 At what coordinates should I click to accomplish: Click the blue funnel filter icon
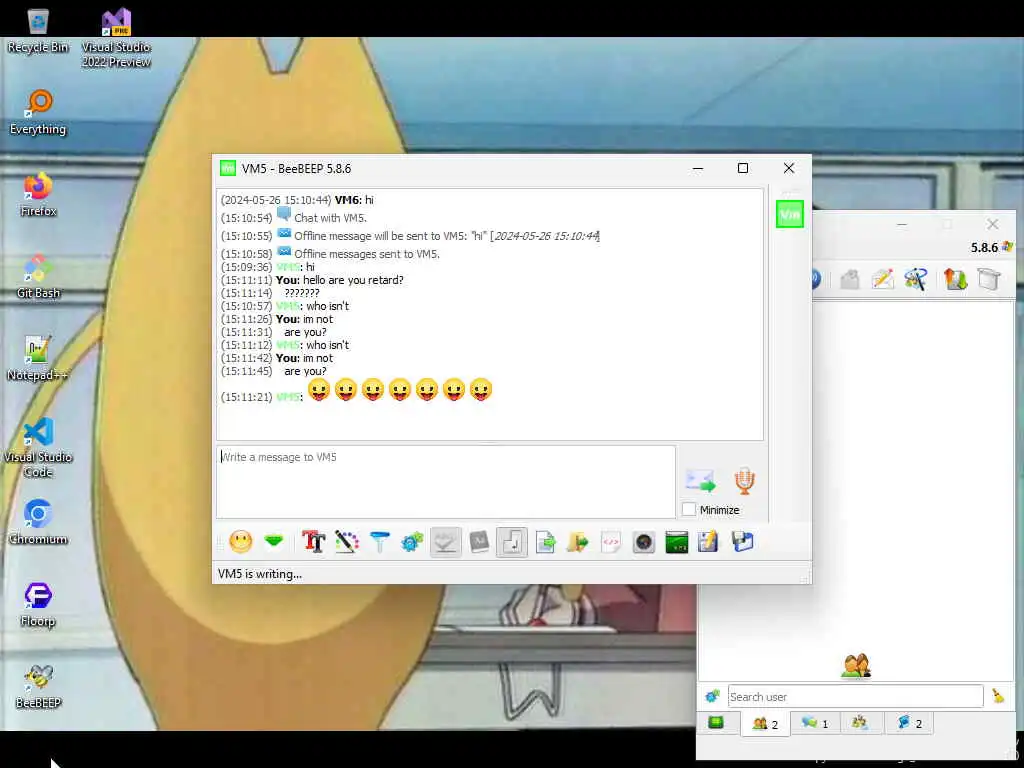(x=379, y=541)
